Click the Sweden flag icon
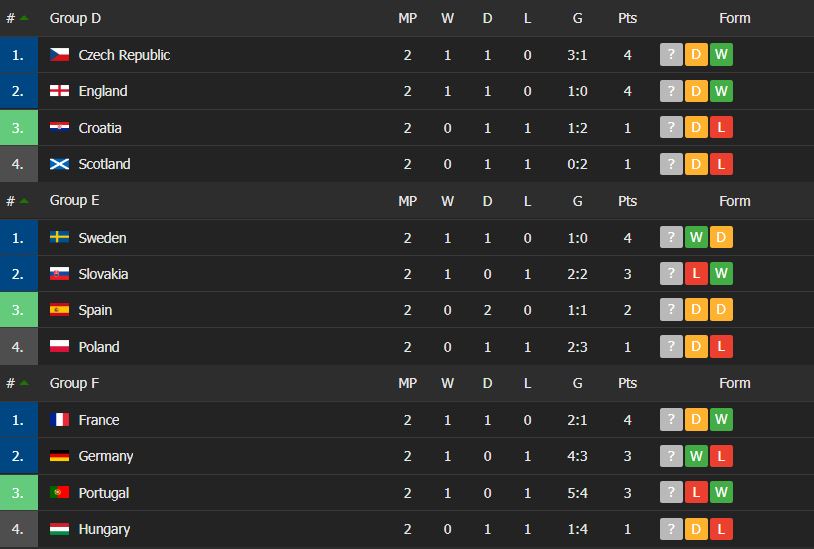 tap(59, 238)
